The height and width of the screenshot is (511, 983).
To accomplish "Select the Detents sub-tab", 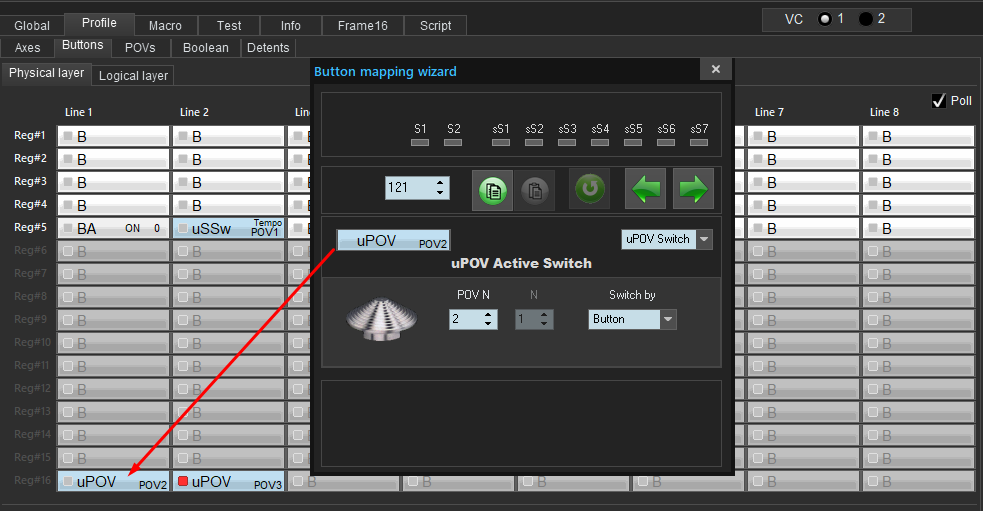I will pos(268,48).
